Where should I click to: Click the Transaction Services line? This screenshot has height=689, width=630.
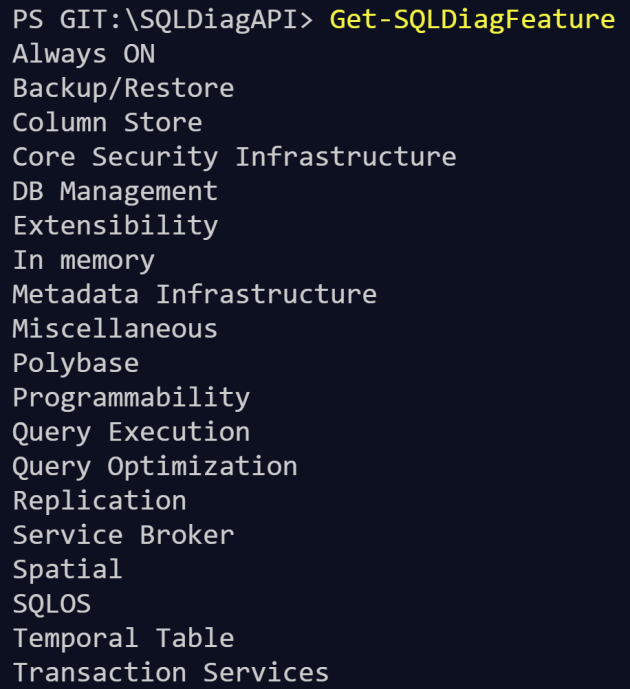170,672
